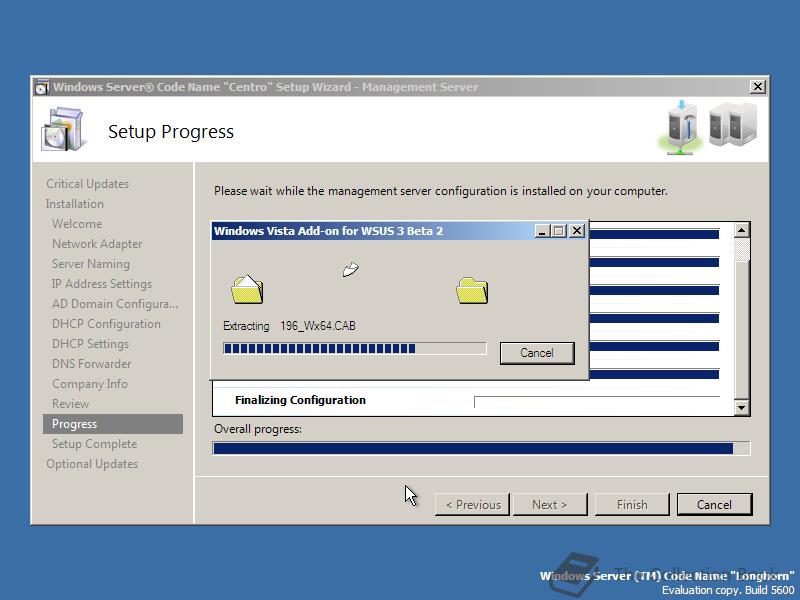
Task: Click the Setup Progress heading
Action: [171, 132]
